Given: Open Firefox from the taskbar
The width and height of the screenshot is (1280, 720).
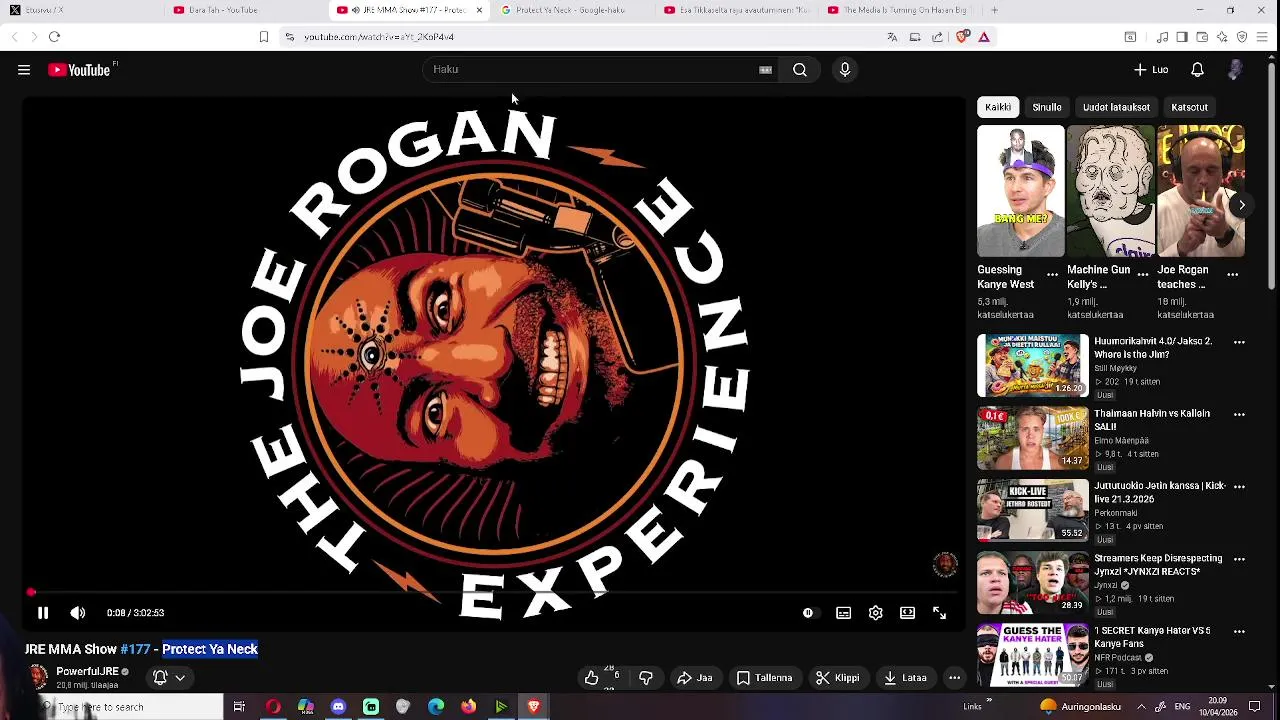Looking at the screenshot, I should 468,707.
